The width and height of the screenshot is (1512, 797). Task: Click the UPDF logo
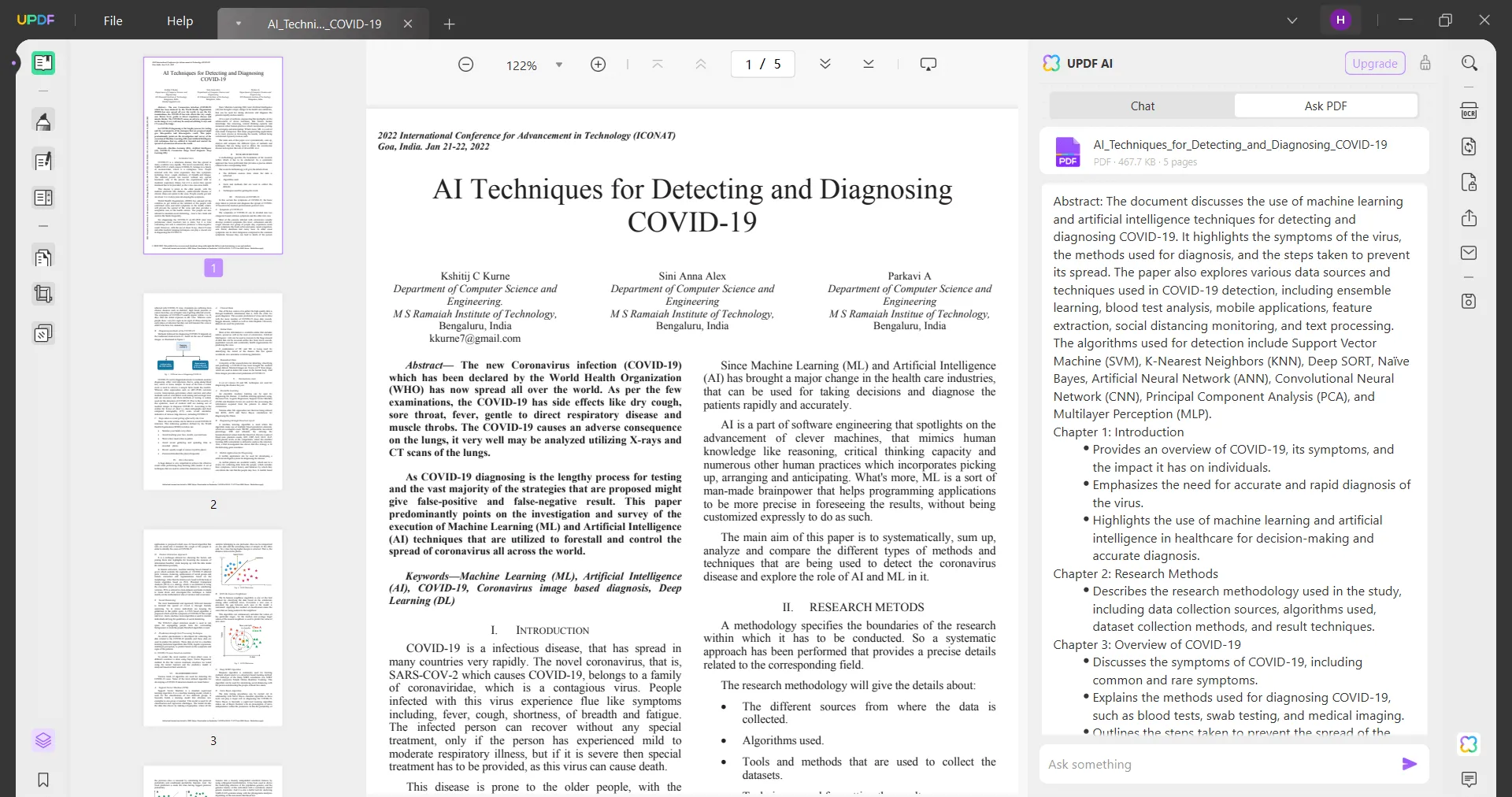[36, 20]
